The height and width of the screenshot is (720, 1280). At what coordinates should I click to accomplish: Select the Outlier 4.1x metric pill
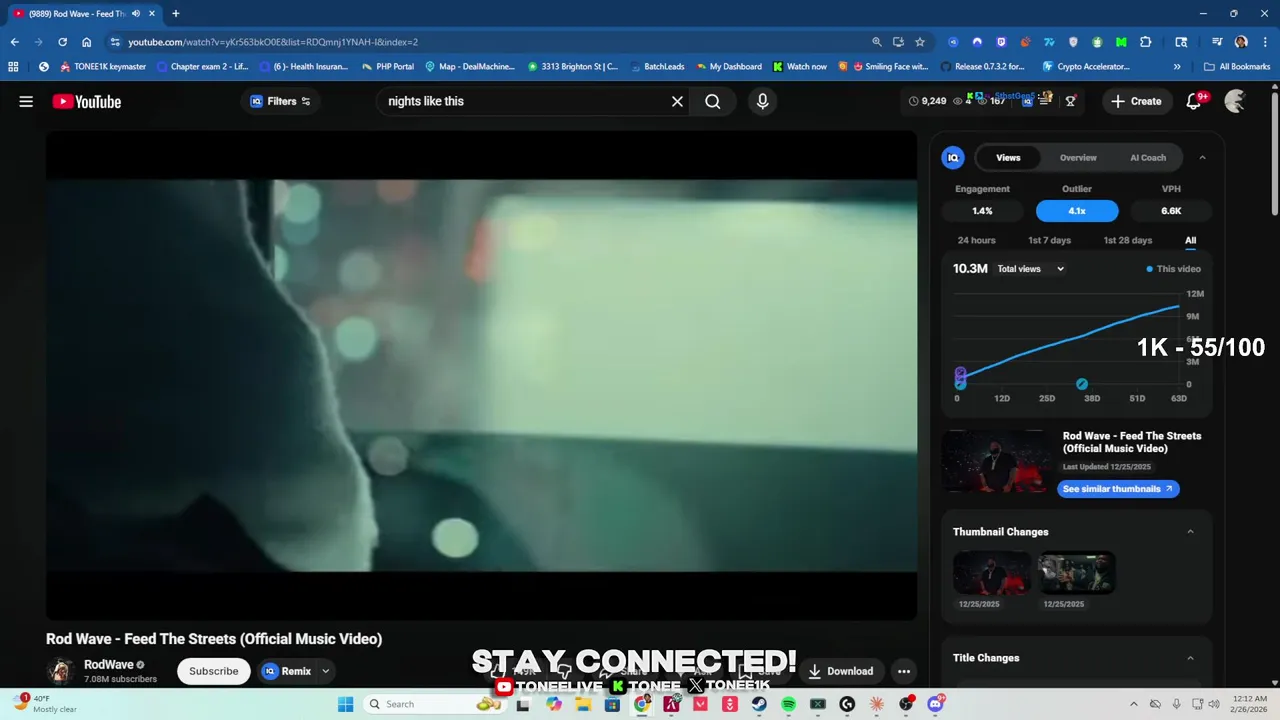tap(1077, 211)
